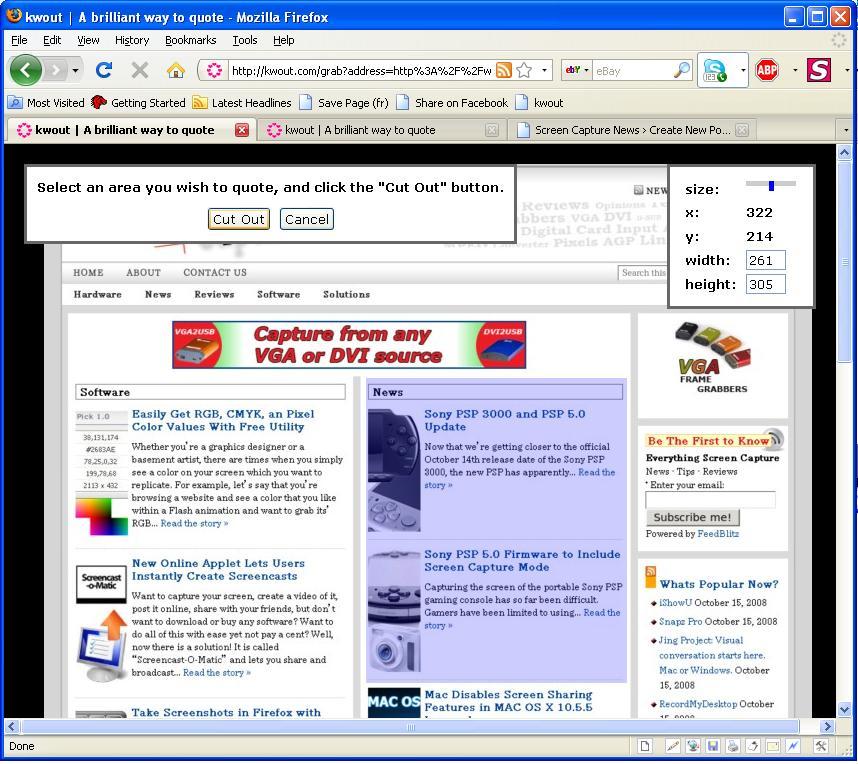This screenshot has height=764, width=858.
Task: Click the horizontal scrollbar left arrow
Action: [x=12, y=726]
